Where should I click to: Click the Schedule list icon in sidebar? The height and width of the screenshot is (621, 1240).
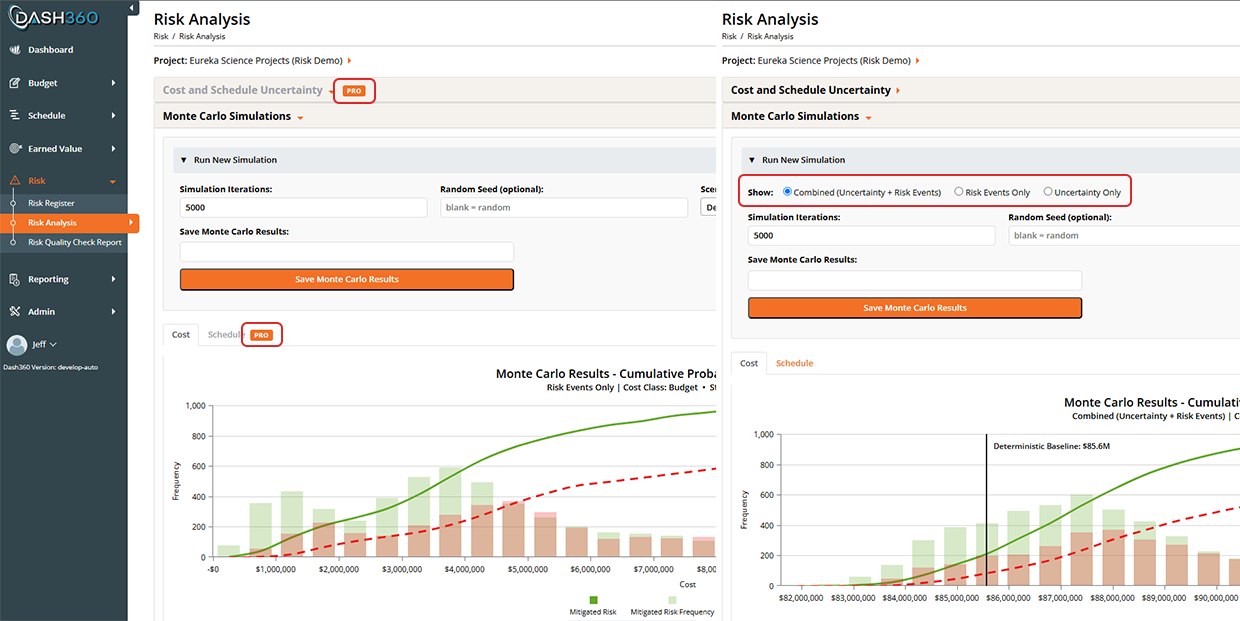click(x=16, y=115)
